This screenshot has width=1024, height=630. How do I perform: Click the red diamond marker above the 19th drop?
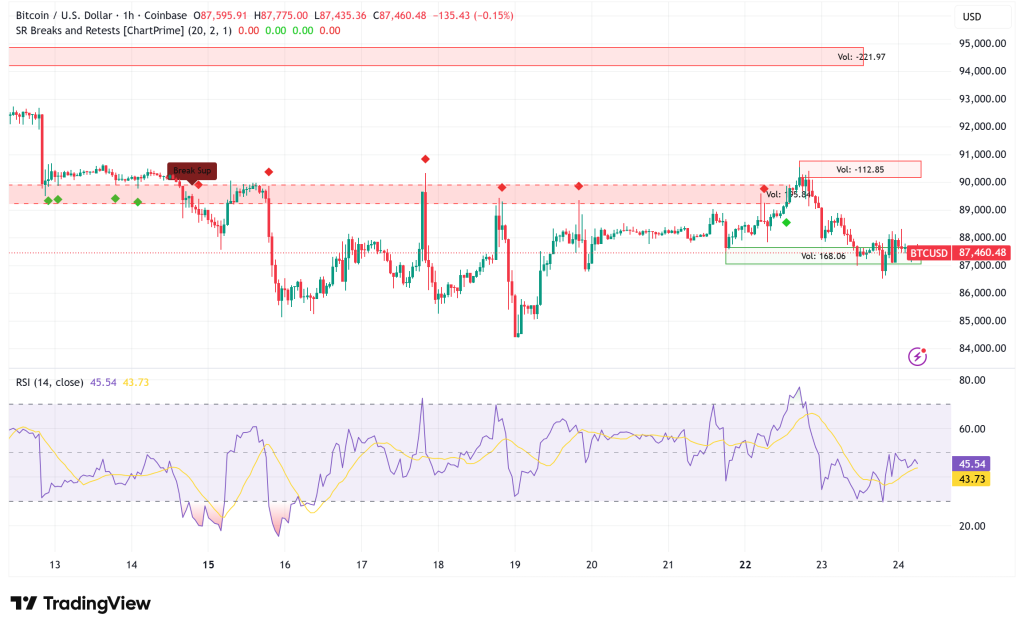click(501, 187)
